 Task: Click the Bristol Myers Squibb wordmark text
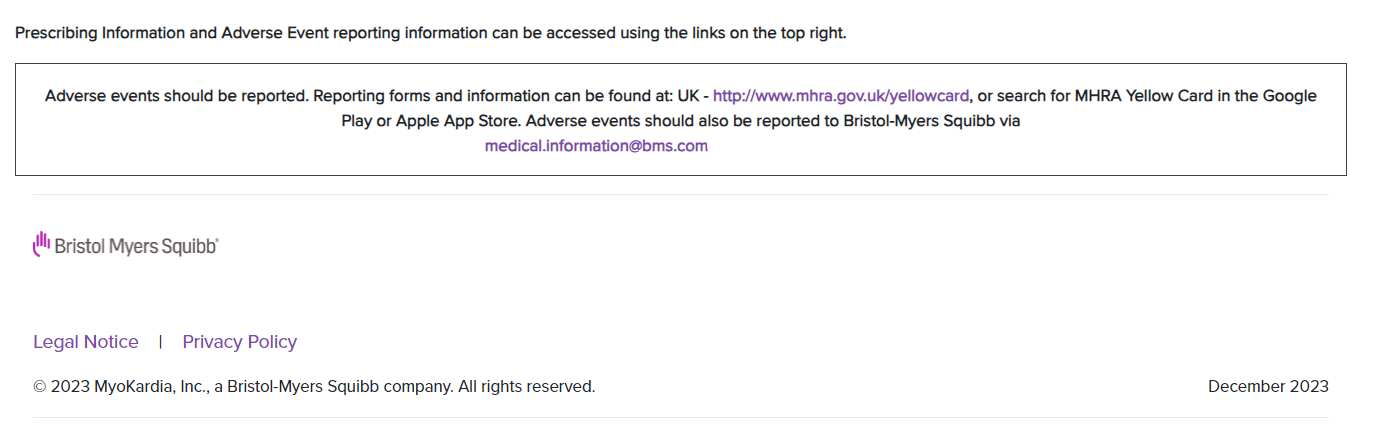pos(137,246)
